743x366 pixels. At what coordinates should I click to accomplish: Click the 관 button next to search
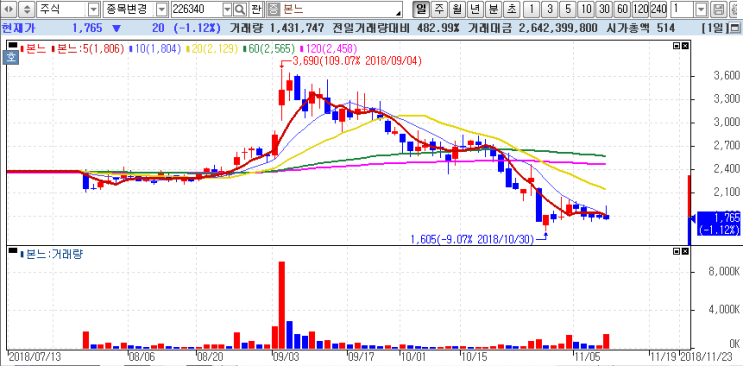pos(256,9)
